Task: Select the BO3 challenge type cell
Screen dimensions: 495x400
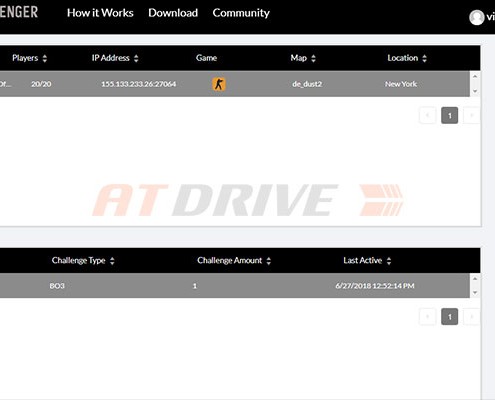Action: pos(57,286)
